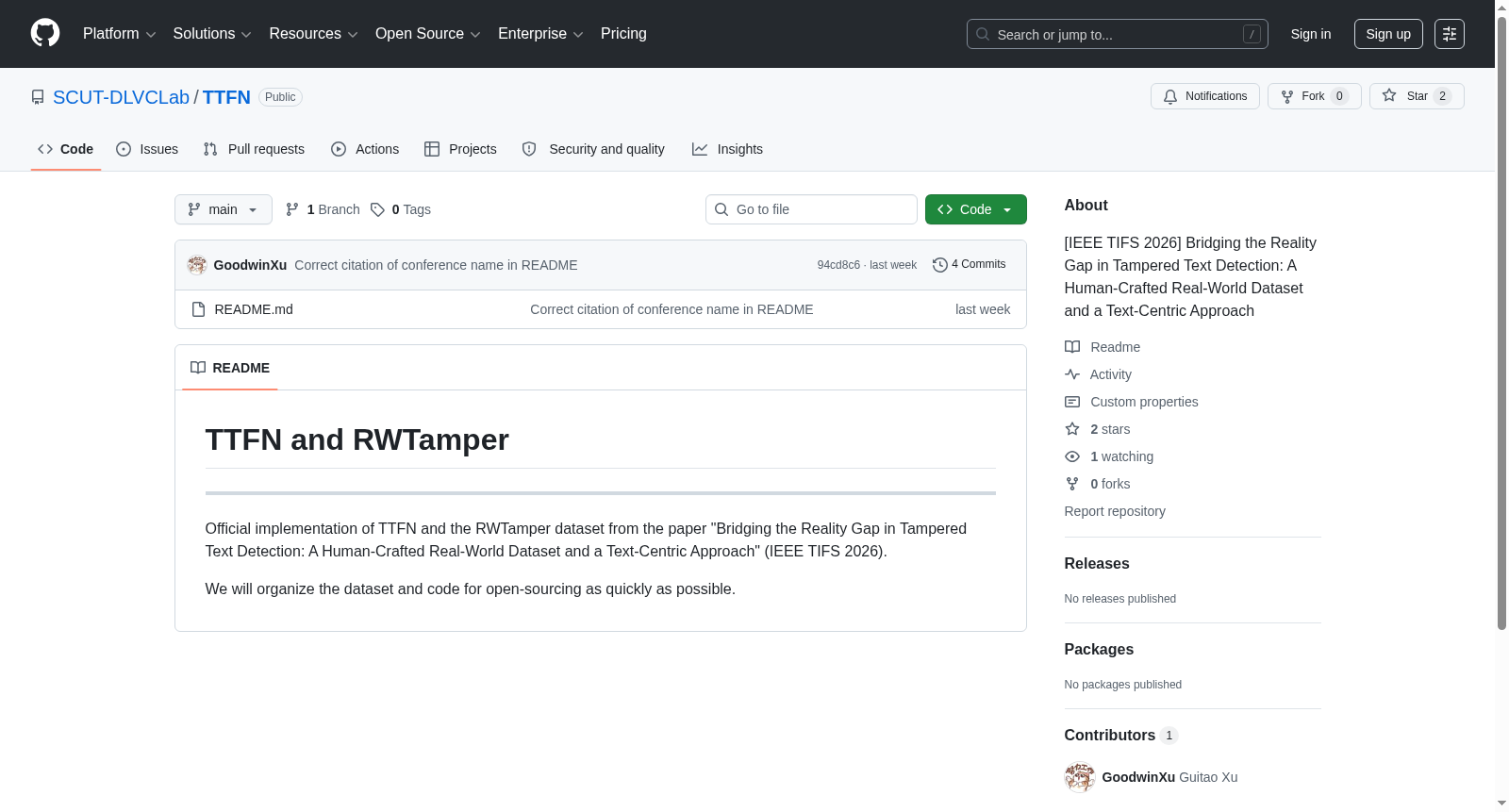This screenshot has height=812, width=1509.
Task: Click the Issues circle icon
Action: pyautogui.click(x=124, y=149)
